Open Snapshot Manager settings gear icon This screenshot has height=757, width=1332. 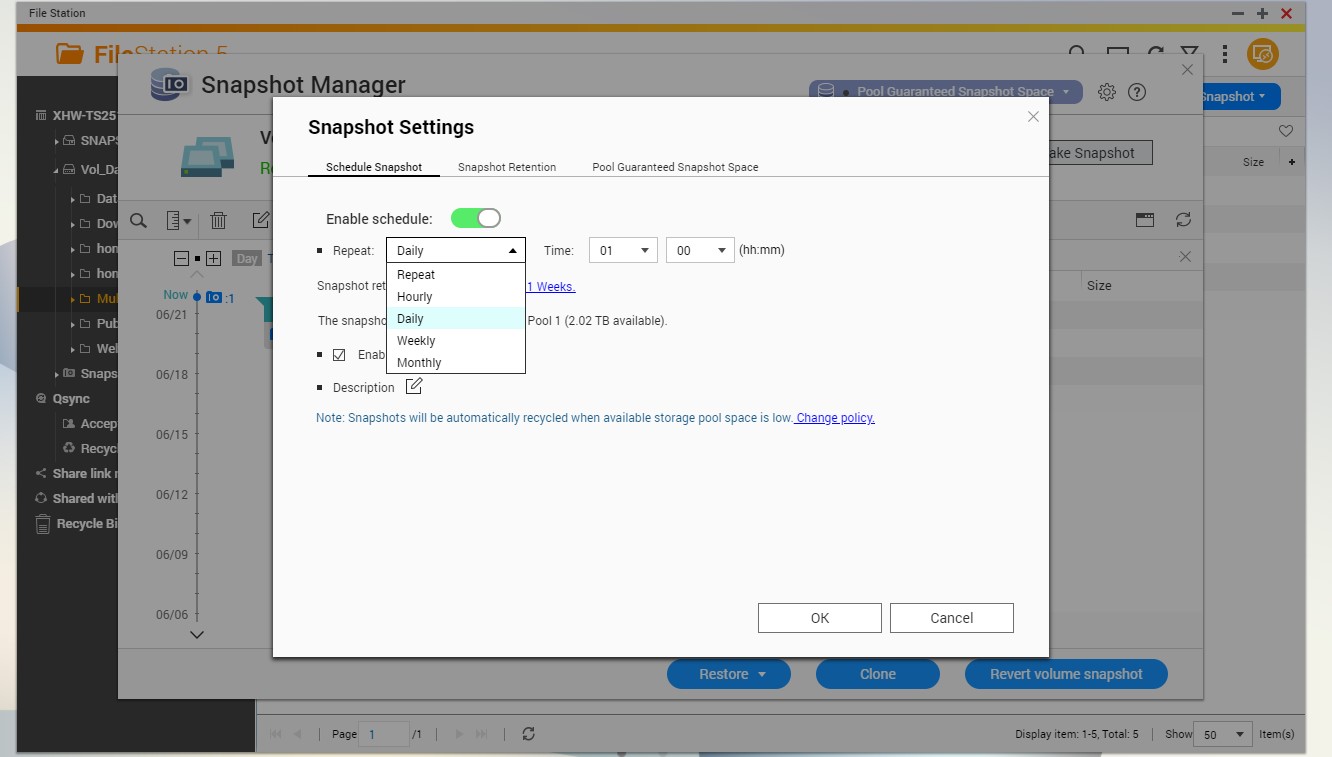click(x=1106, y=92)
